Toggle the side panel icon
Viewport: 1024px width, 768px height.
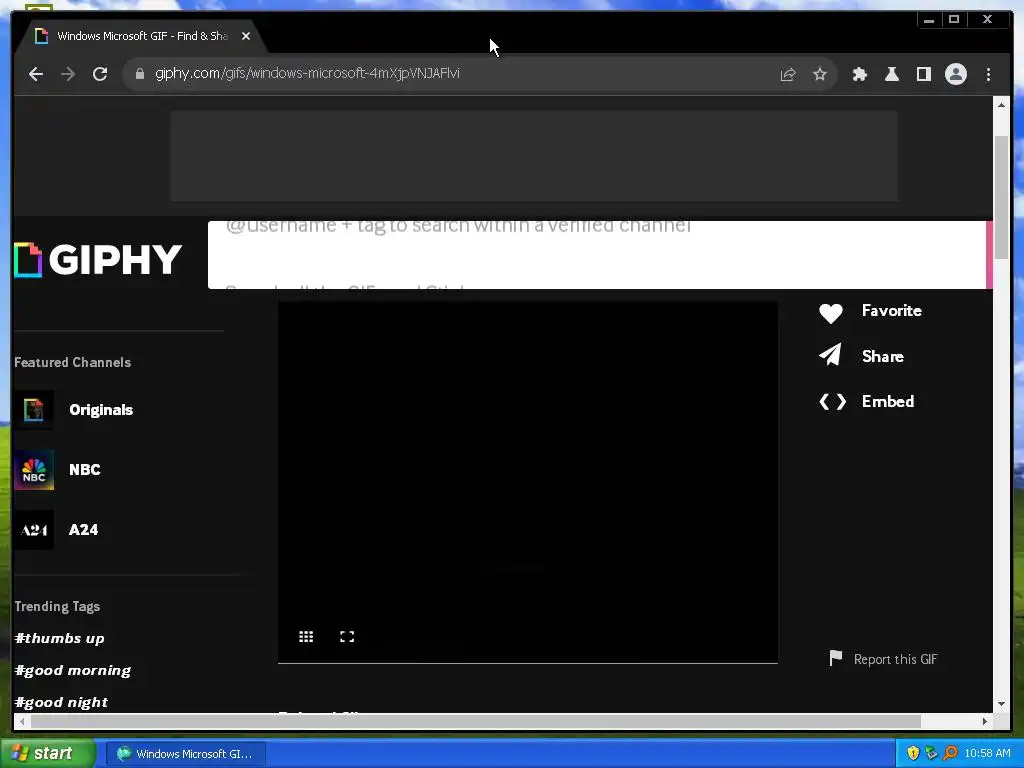923,74
